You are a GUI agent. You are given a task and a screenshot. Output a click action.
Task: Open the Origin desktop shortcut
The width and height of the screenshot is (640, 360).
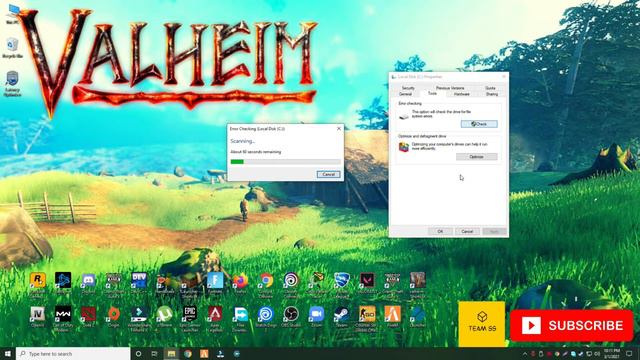coord(113,317)
